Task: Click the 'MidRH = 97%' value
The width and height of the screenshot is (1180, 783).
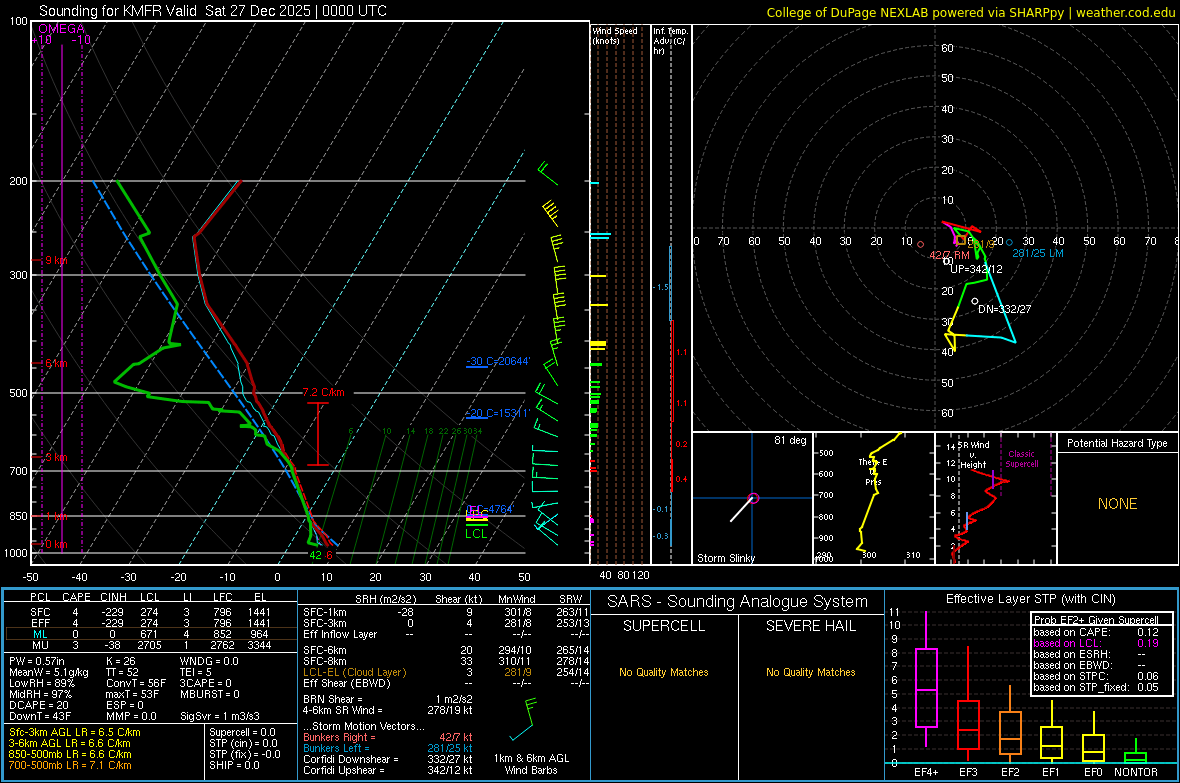Action: click(x=41, y=694)
